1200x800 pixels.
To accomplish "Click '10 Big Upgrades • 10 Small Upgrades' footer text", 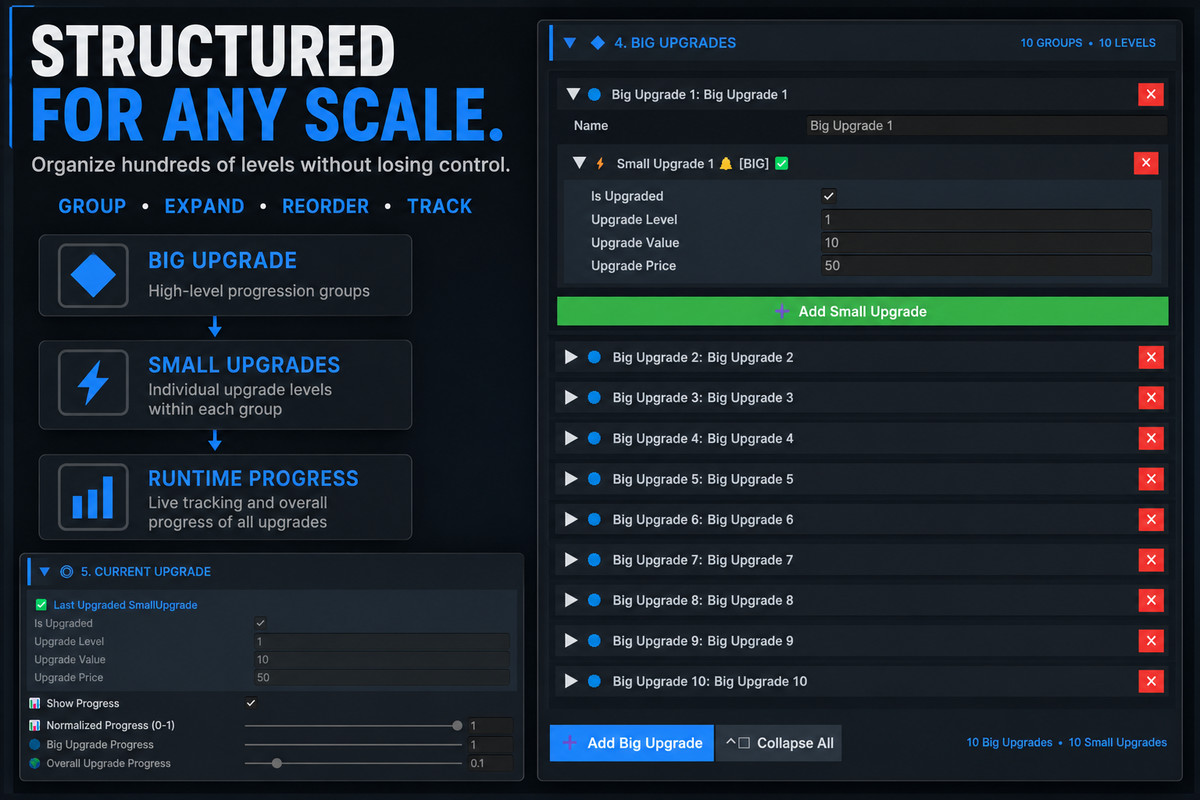I will 1066,743.
